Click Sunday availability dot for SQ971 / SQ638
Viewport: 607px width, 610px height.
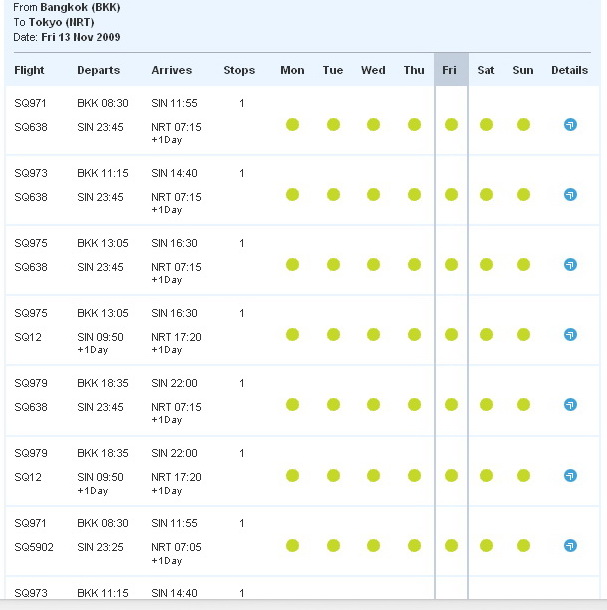pos(523,125)
